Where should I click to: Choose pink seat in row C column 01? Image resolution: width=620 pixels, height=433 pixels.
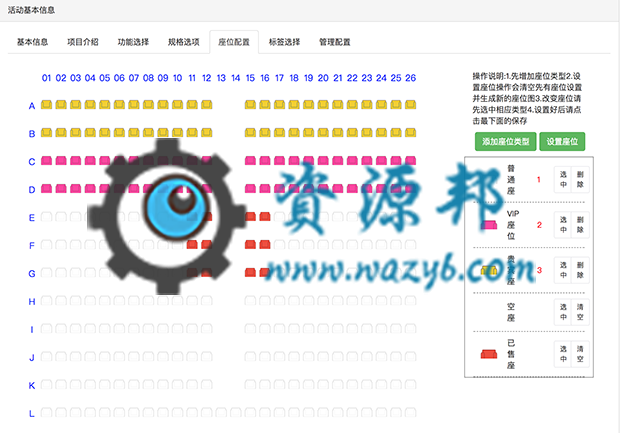pyautogui.click(x=47, y=161)
